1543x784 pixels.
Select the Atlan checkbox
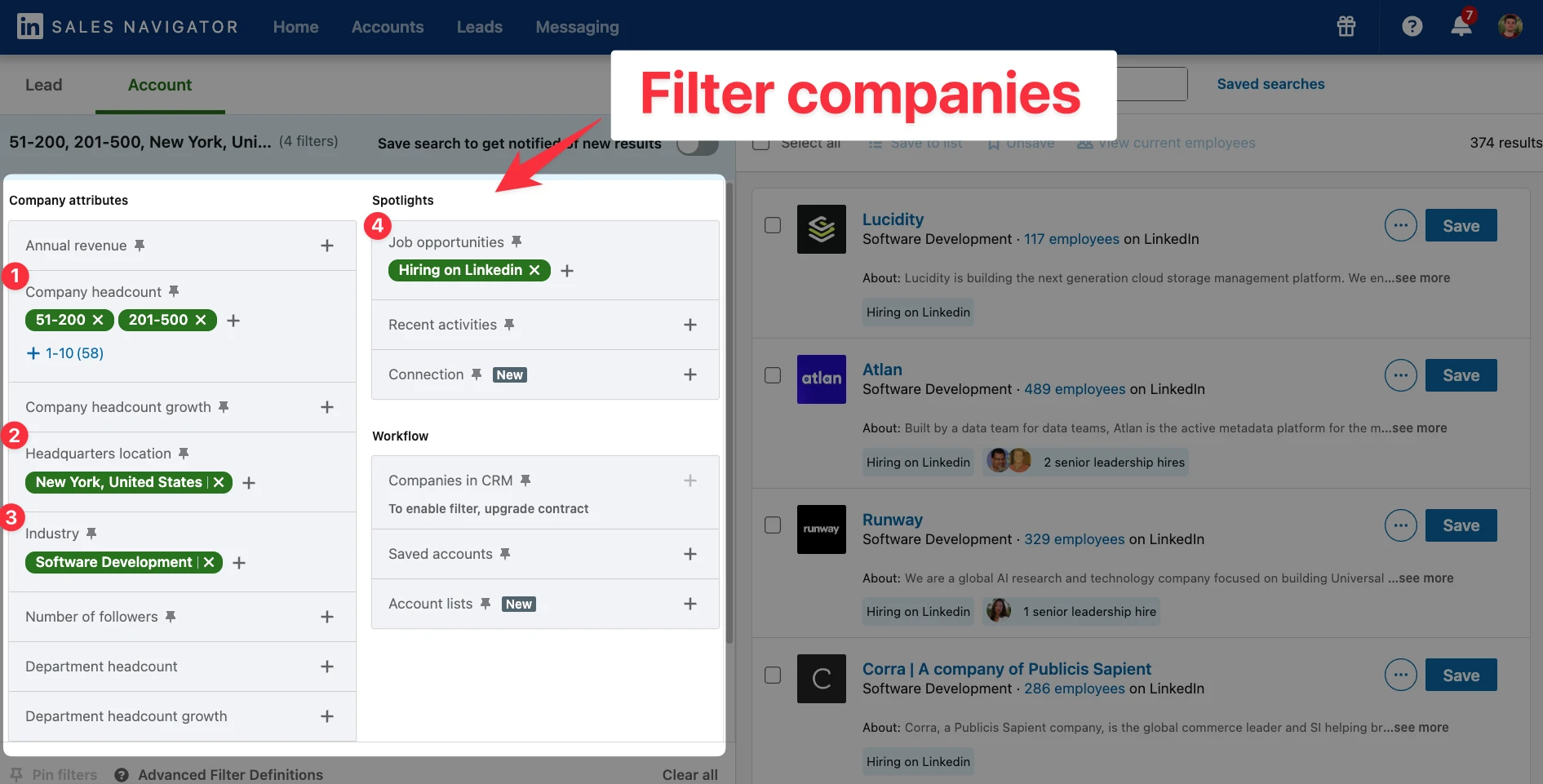pos(773,375)
